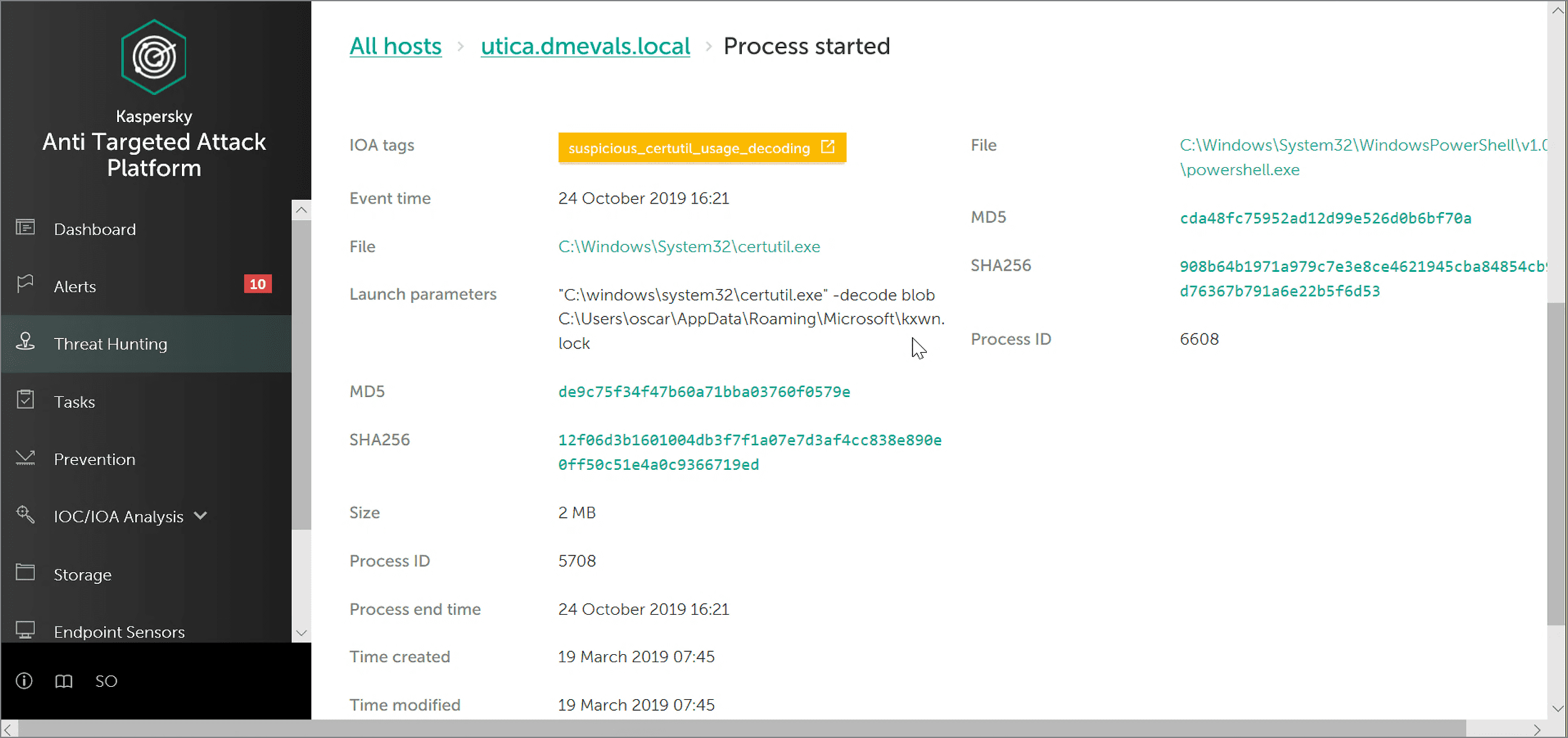This screenshot has height=738, width=1568.
Task: Expand the IOC/IOA Analysis submenu chevron
Action: [201, 515]
